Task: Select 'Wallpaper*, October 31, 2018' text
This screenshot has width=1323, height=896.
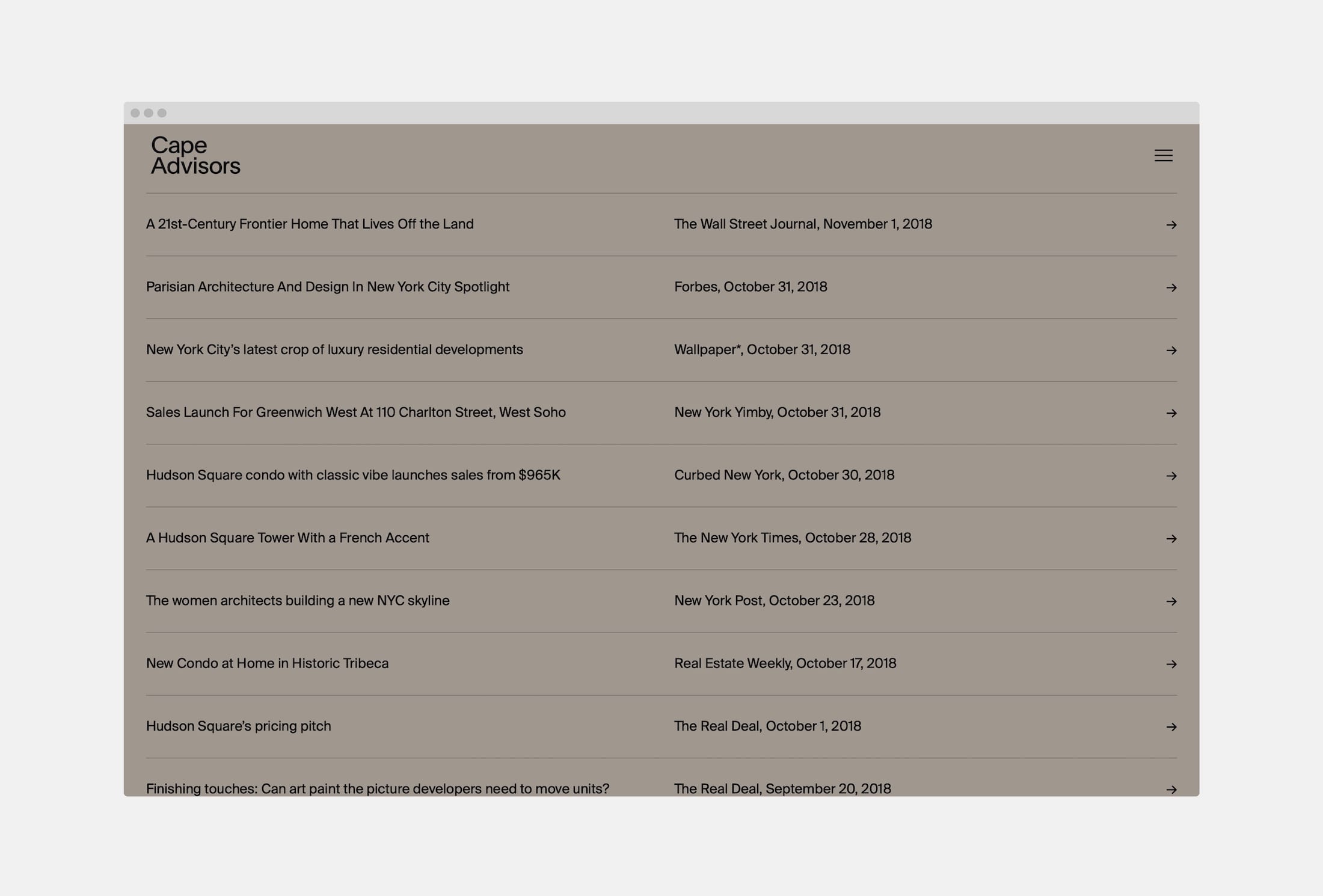Action: (762, 350)
